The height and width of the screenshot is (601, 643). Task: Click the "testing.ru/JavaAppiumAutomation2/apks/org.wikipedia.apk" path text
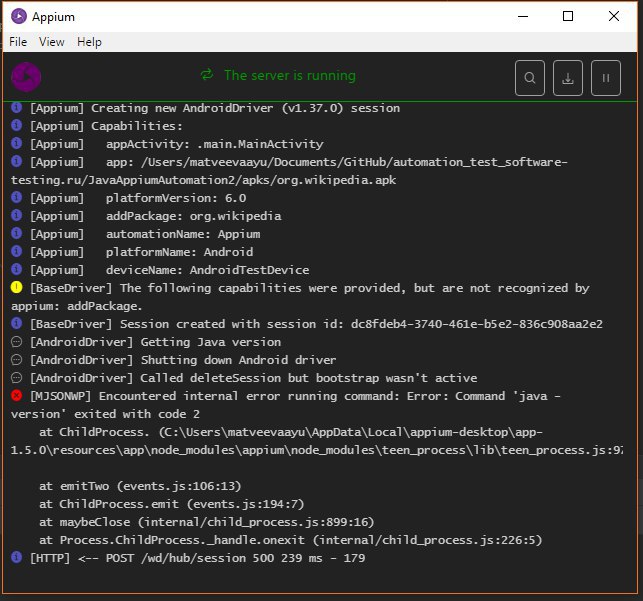203,180
